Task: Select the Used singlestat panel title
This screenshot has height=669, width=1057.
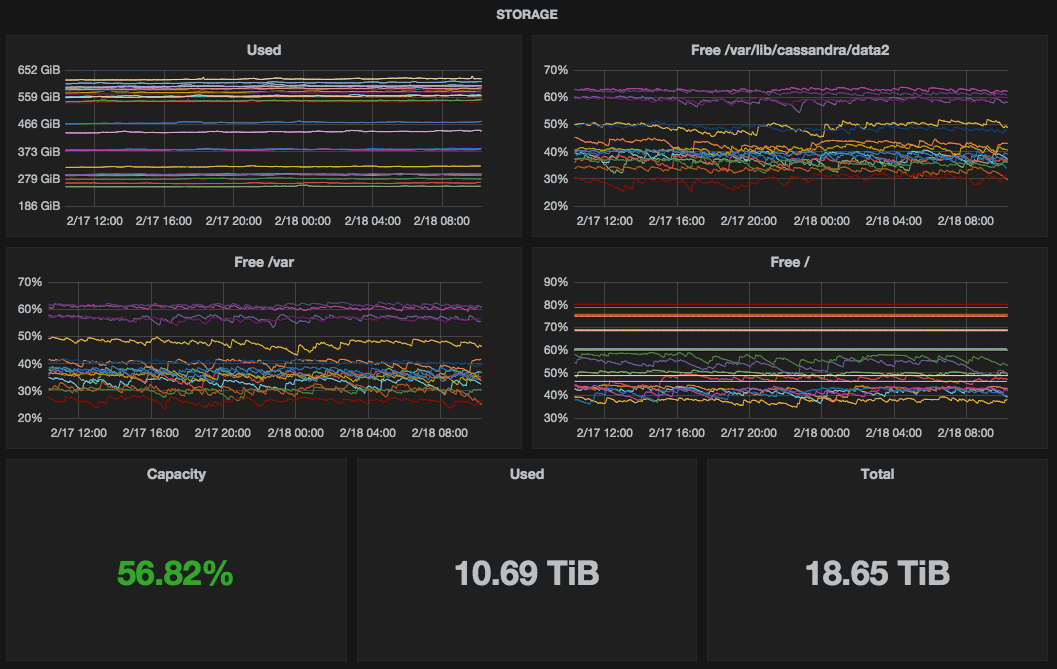Action: point(526,474)
